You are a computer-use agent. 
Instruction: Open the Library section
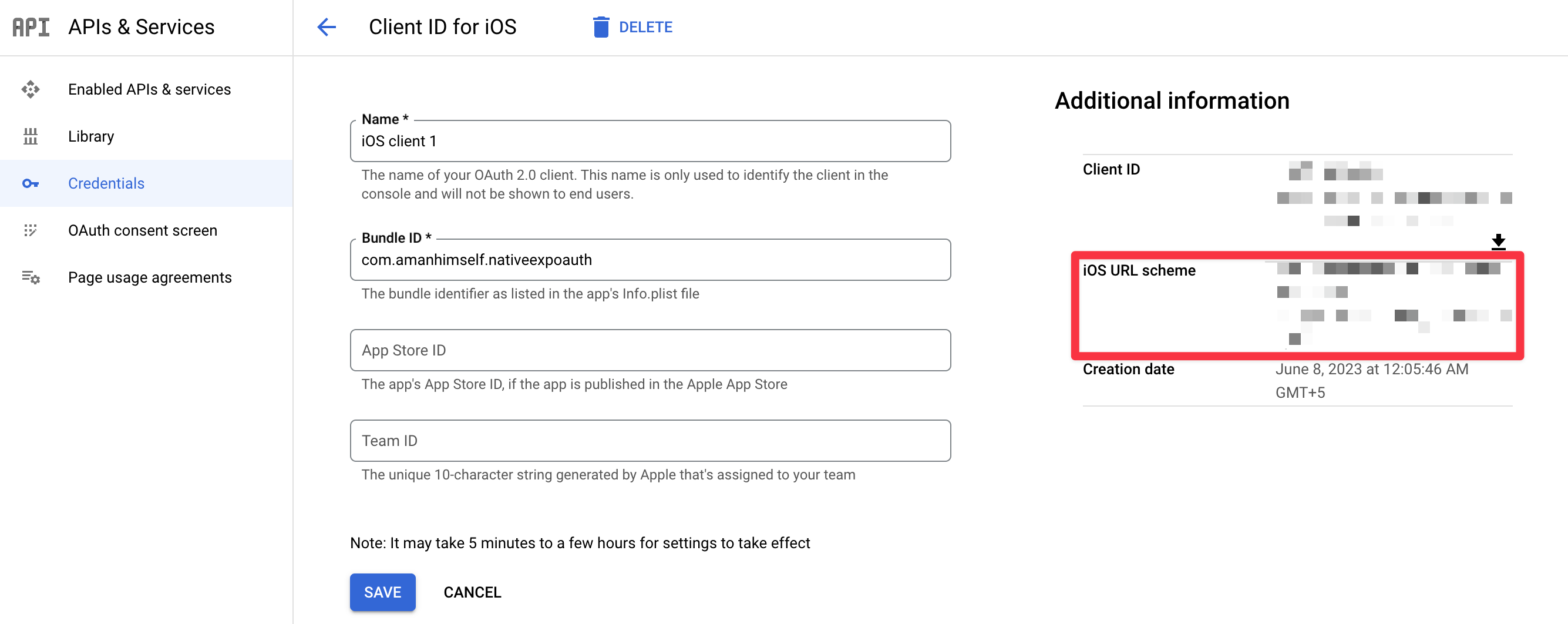[x=146, y=136]
